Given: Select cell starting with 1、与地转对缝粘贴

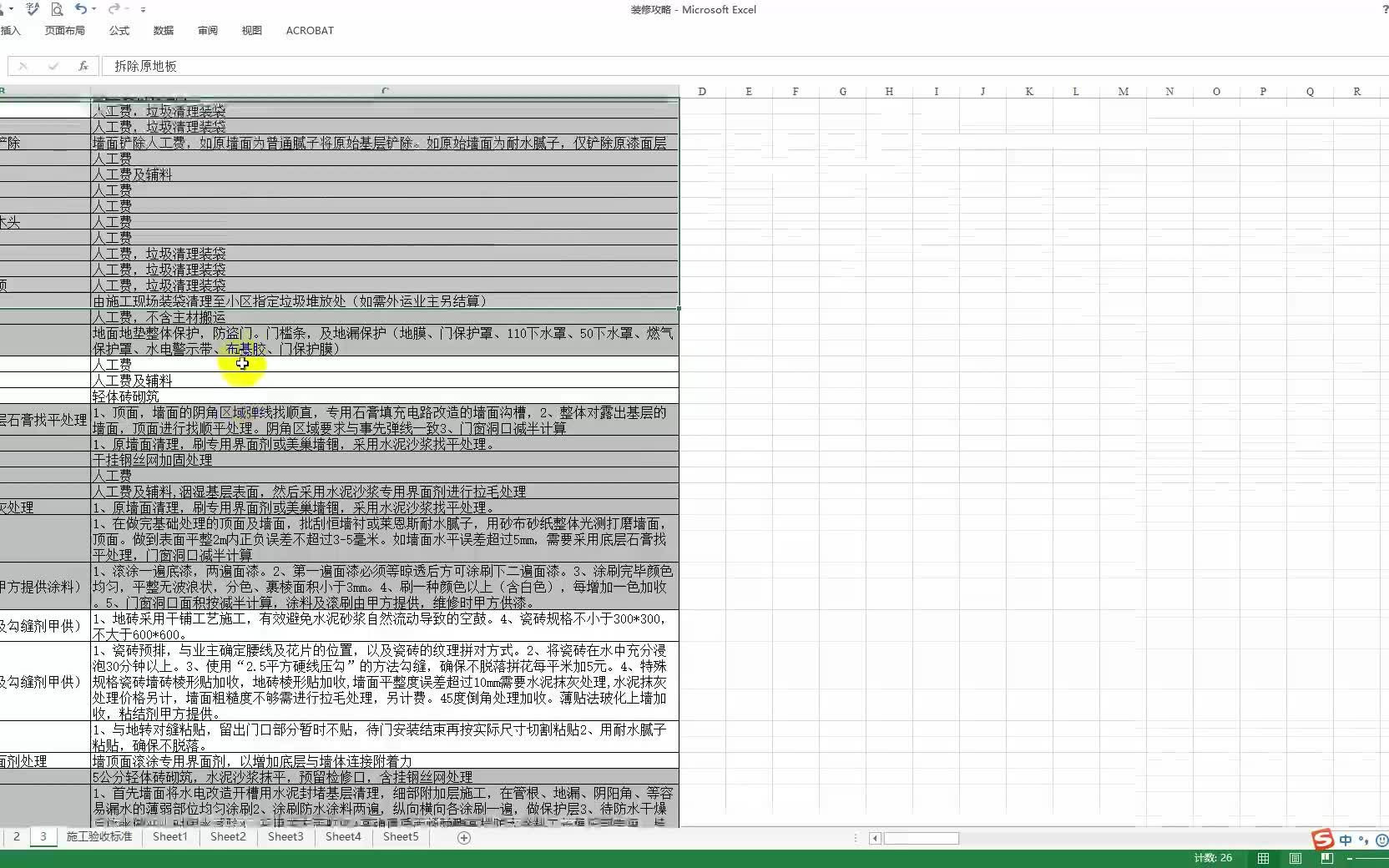Looking at the screenshot, I should pos(385,738).
